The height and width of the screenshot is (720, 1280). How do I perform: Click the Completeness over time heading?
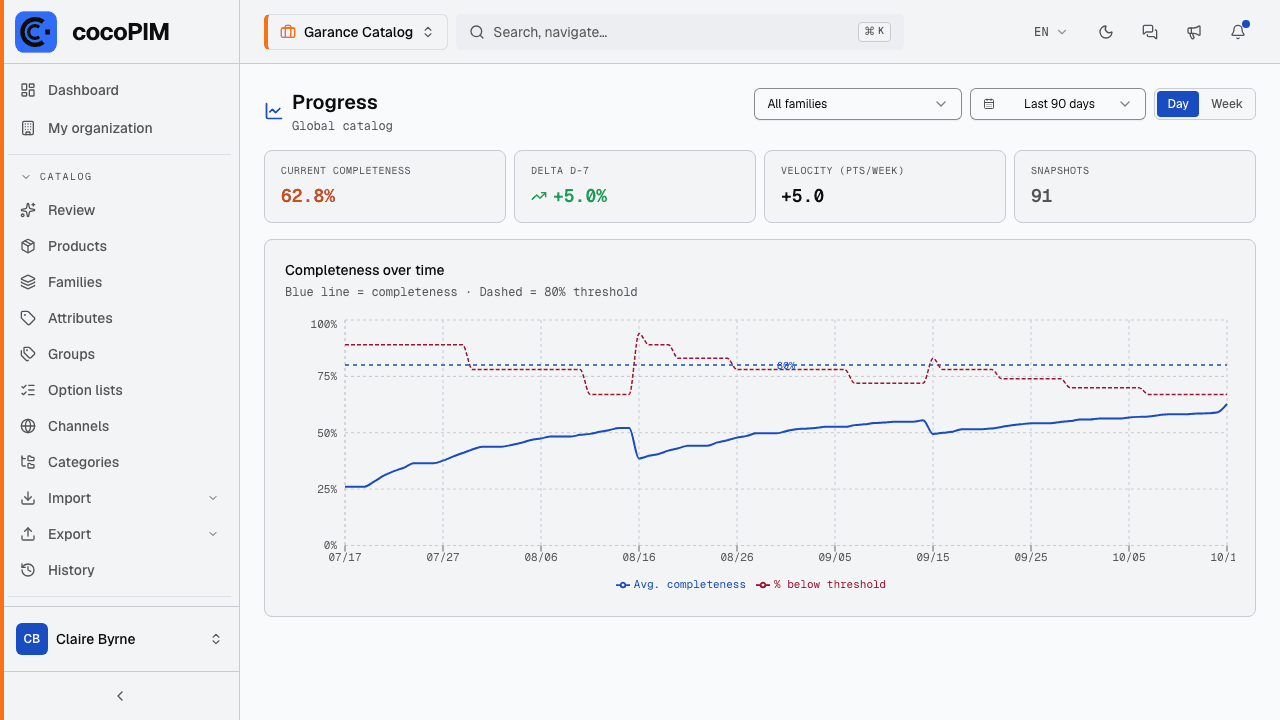pyautogui.click(x=365, y=270)
